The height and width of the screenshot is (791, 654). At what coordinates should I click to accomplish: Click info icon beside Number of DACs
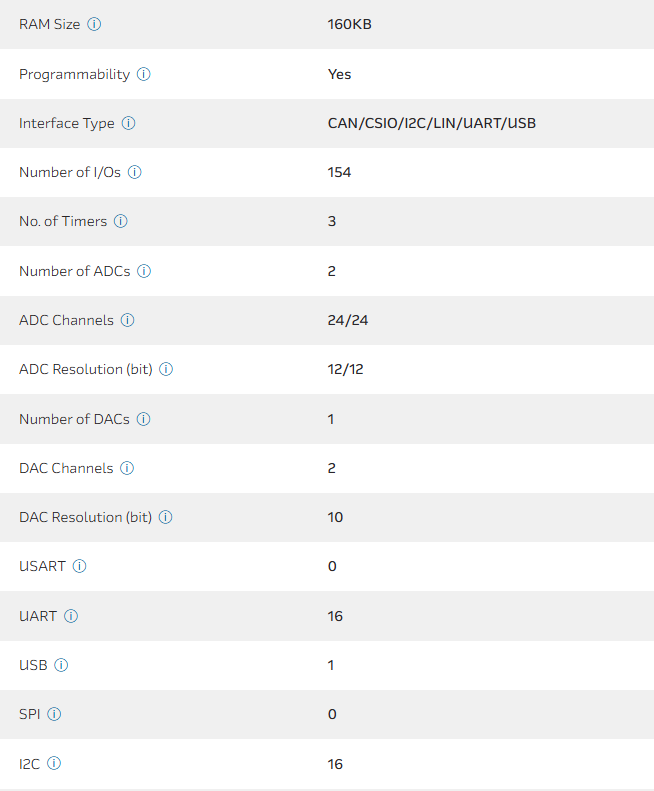(x=144, y=419)
